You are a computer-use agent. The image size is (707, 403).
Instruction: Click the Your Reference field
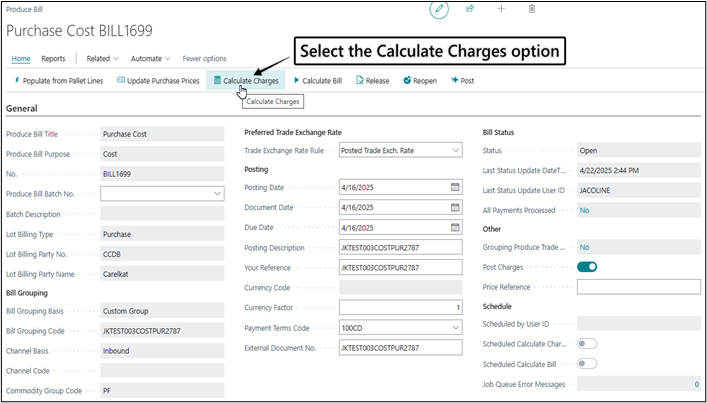400,267
